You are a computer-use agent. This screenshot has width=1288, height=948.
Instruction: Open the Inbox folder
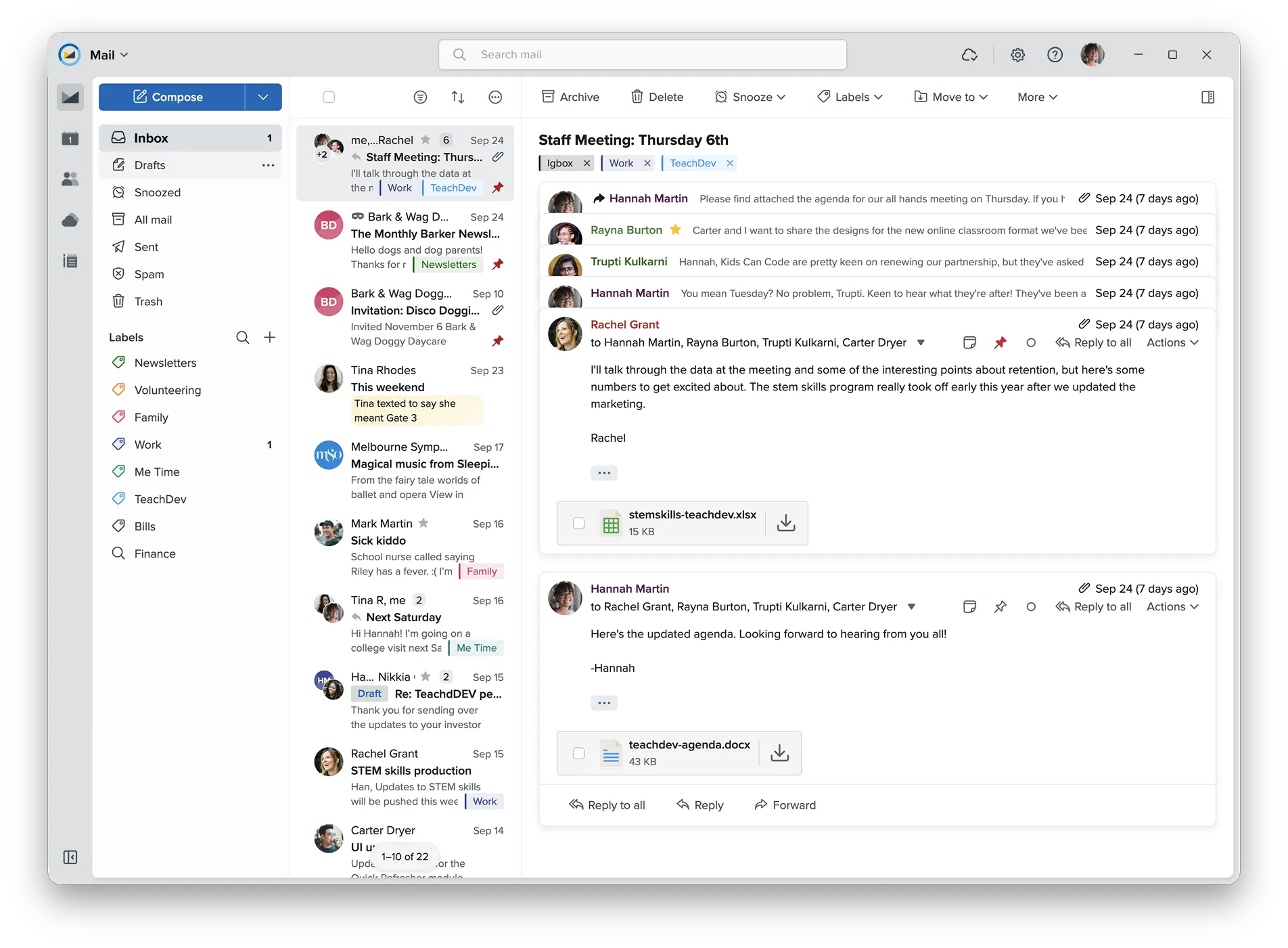[190, 138]
